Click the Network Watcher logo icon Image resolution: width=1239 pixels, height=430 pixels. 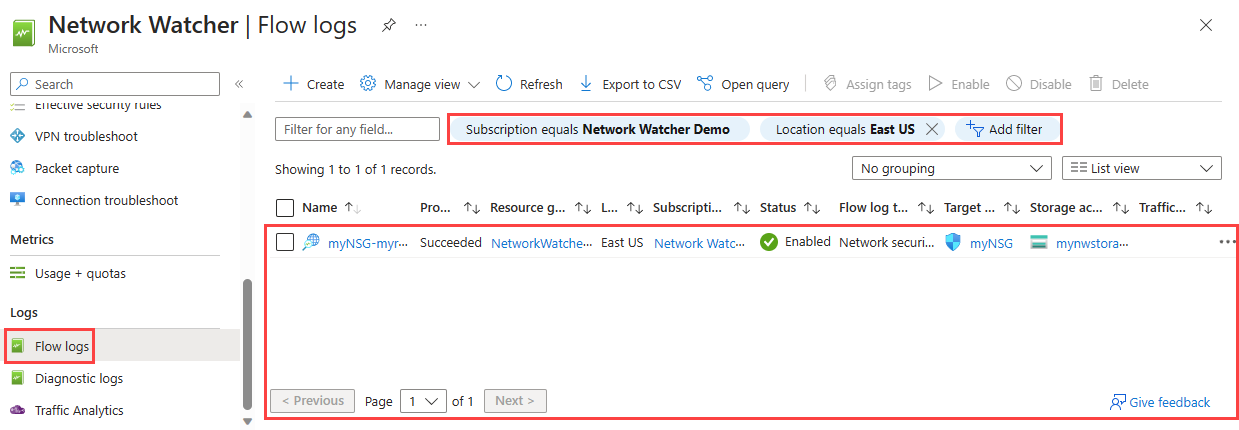pos(24,32)
